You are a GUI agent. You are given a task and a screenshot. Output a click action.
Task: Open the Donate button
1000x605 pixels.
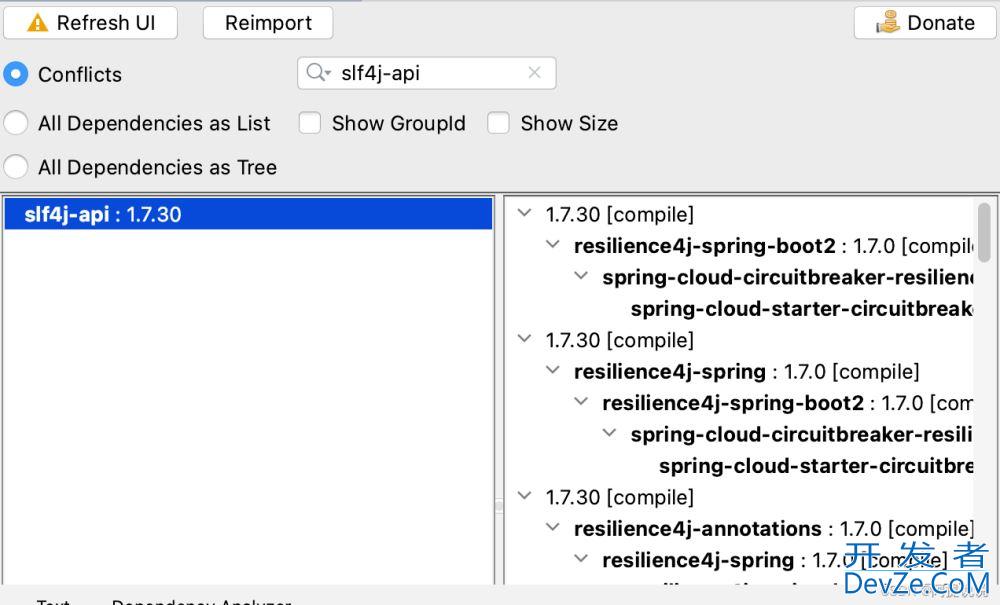tap(925, 23)
